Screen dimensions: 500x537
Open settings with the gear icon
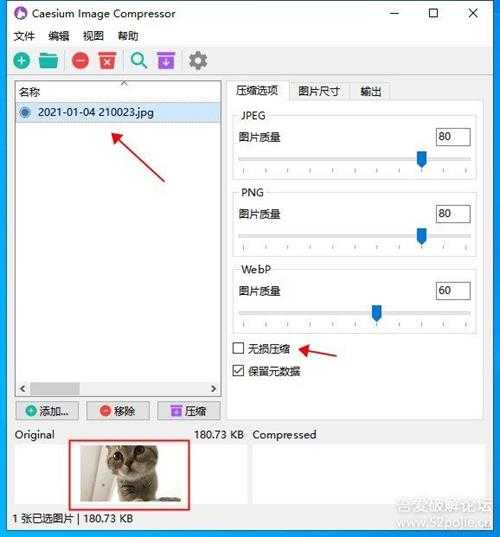click(x=198, y=61)
